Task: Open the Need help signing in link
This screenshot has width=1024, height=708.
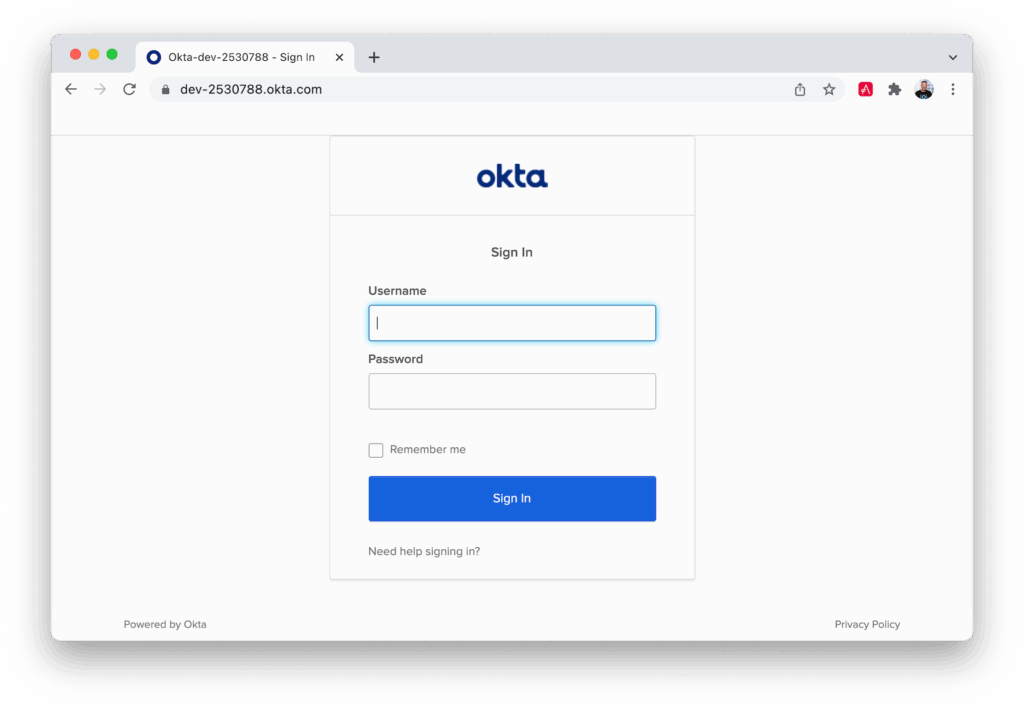Action: (x=424, y=551)
